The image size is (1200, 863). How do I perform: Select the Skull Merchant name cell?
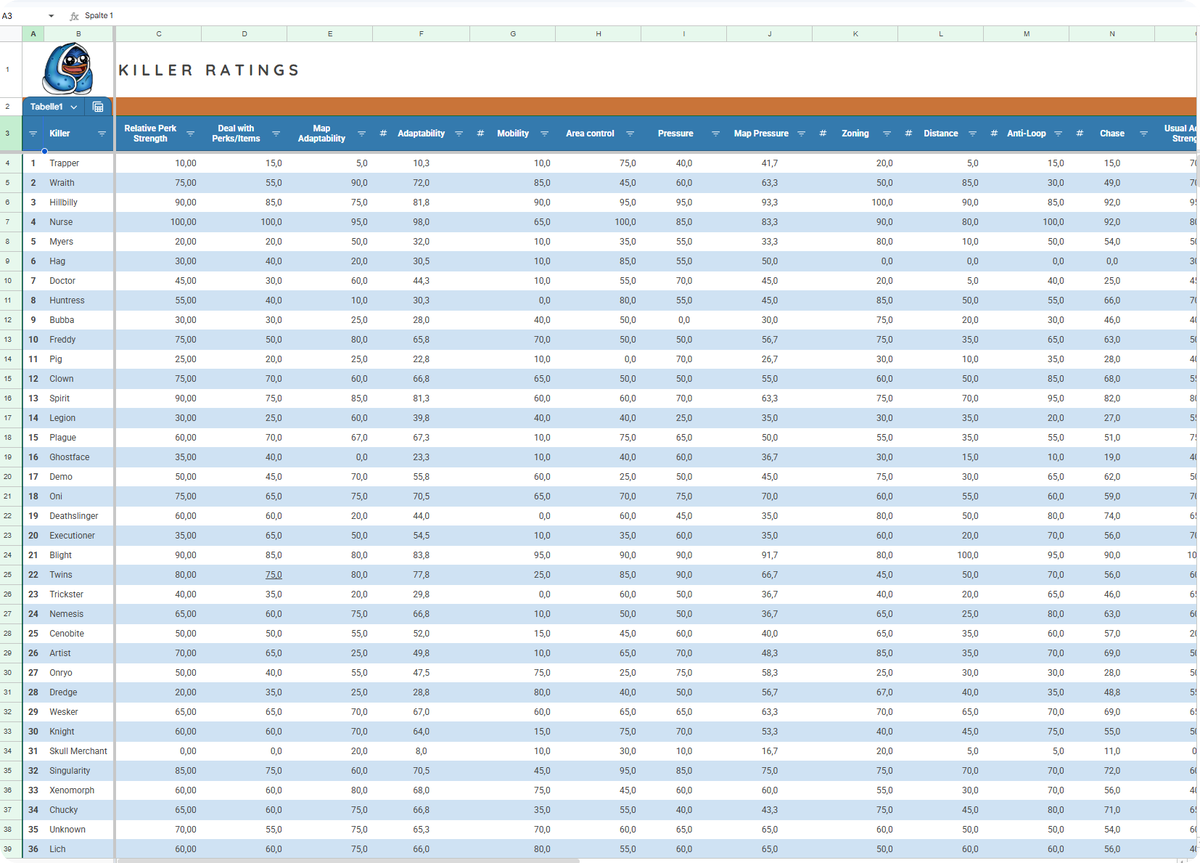[78, 751]
